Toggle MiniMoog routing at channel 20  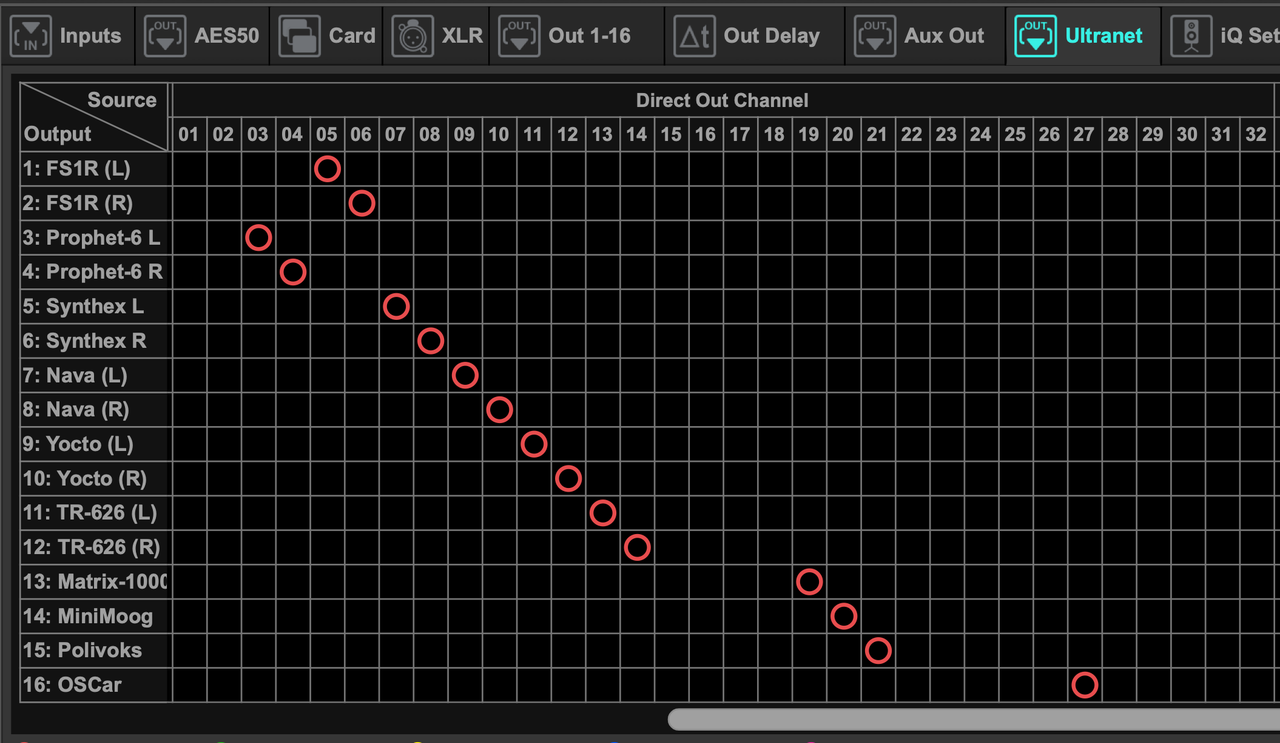(844, 616)
